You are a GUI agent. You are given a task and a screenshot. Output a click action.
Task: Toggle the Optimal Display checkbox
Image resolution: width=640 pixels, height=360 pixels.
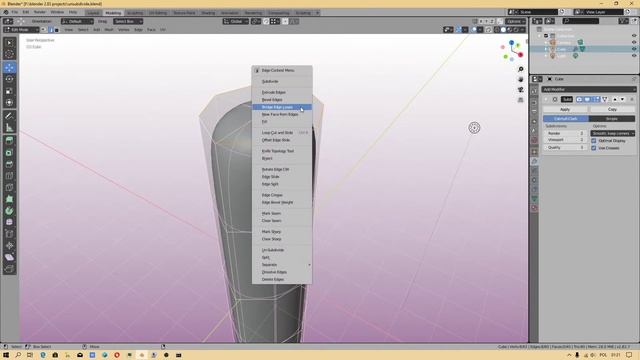point(594,141)
